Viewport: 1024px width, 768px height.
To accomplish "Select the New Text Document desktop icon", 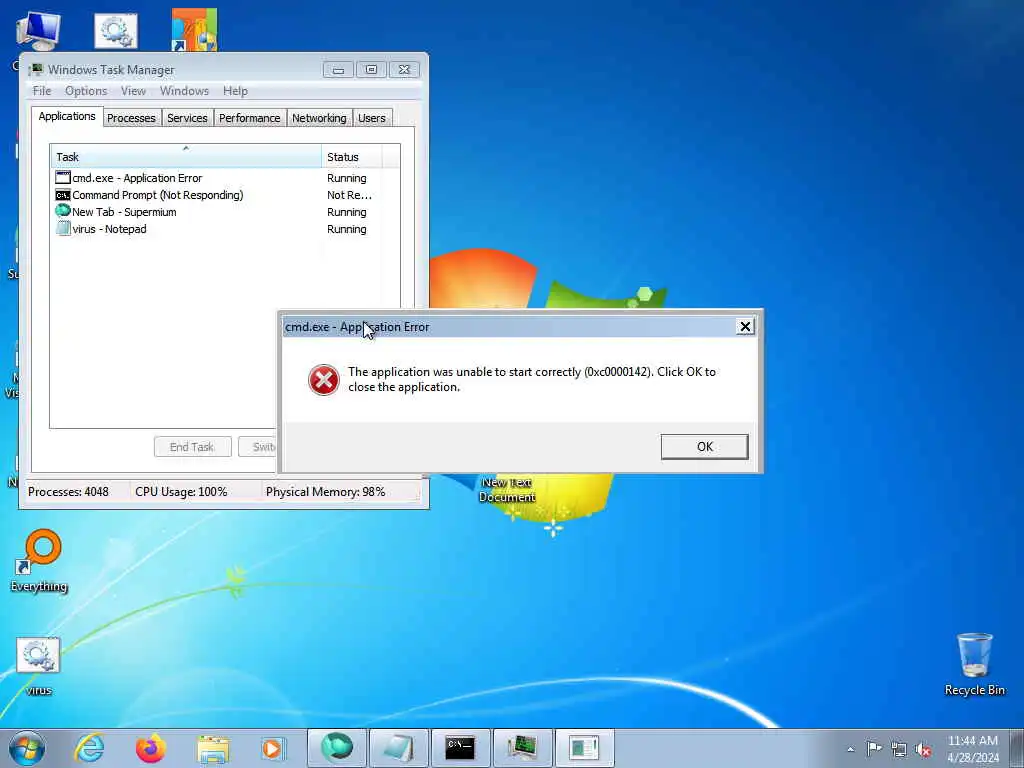I will pos(507,489).
